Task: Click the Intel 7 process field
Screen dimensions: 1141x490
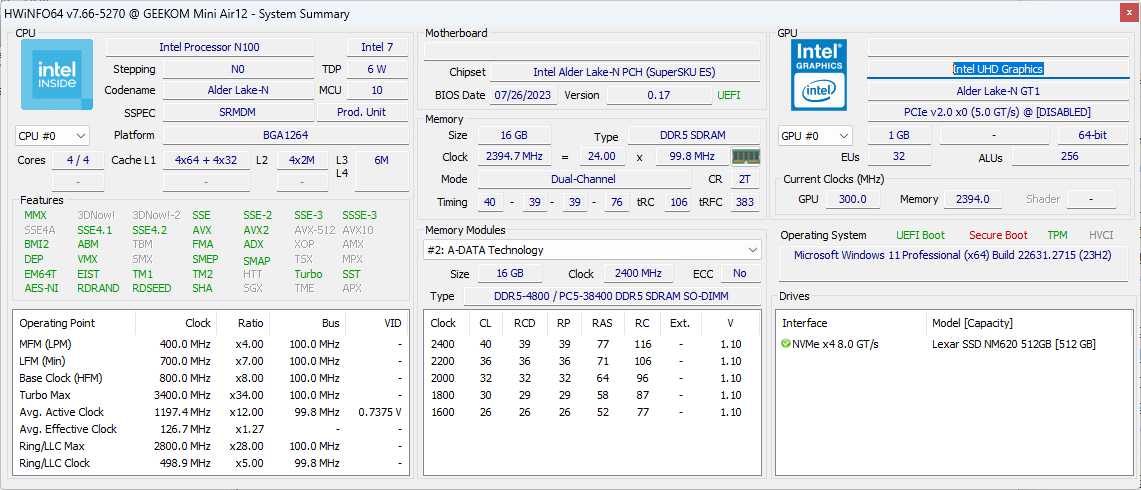Action: (x=377, y=47)
